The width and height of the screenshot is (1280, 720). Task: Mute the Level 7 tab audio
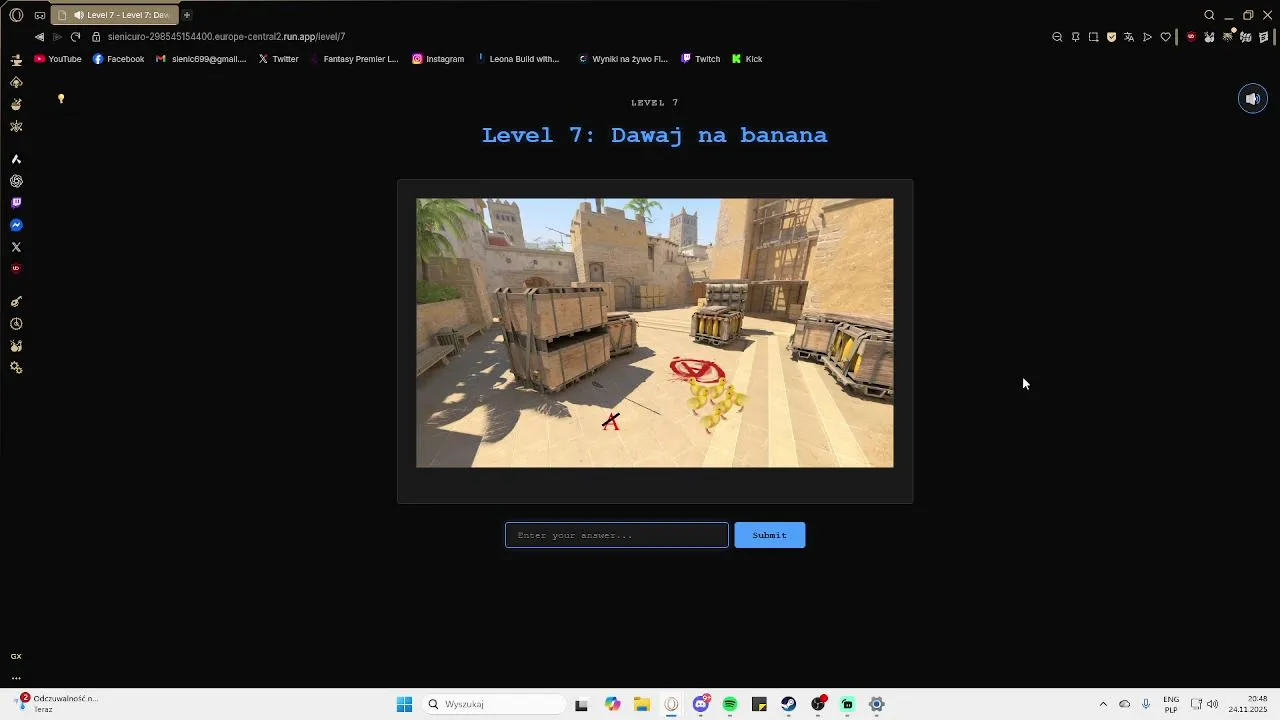(78, 15)
